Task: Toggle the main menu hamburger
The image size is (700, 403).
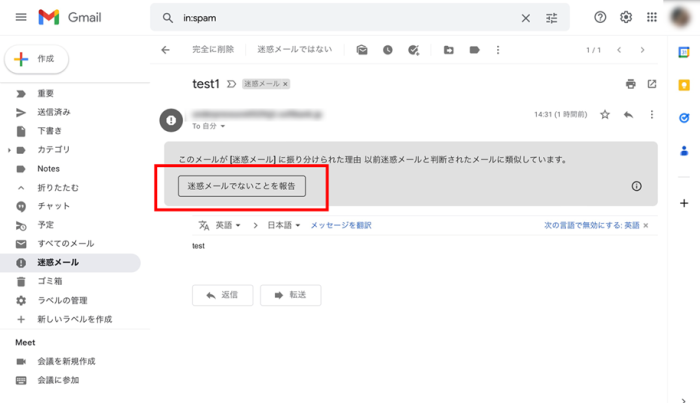Action: tap(21, 18)
